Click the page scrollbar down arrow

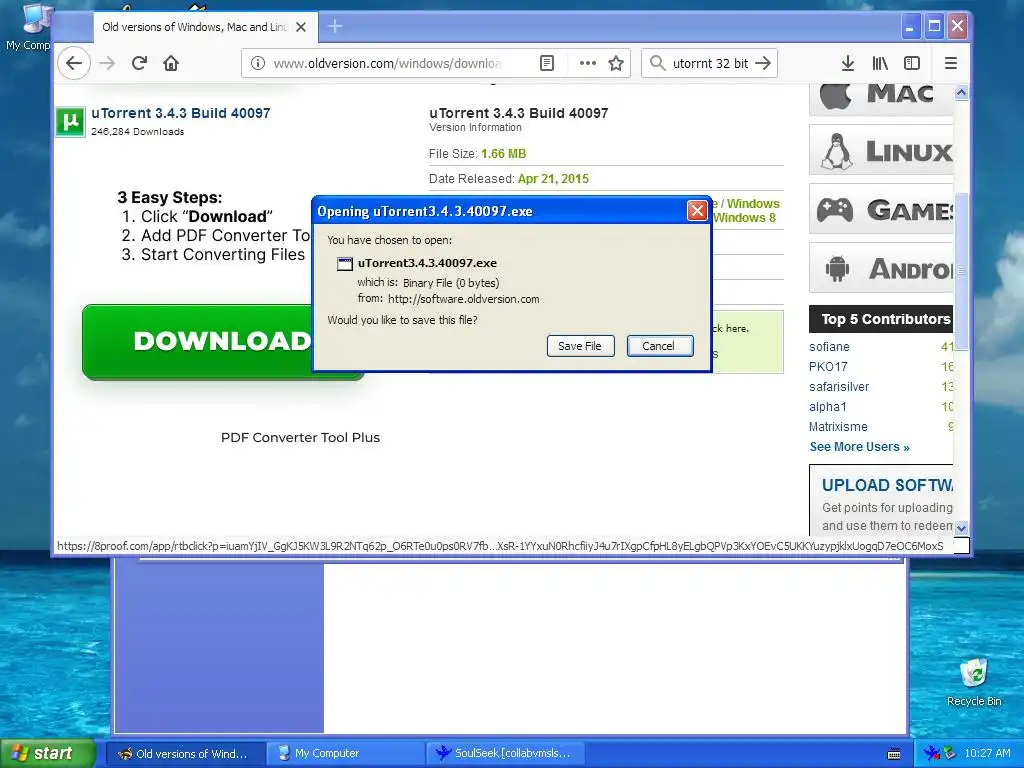961,527
